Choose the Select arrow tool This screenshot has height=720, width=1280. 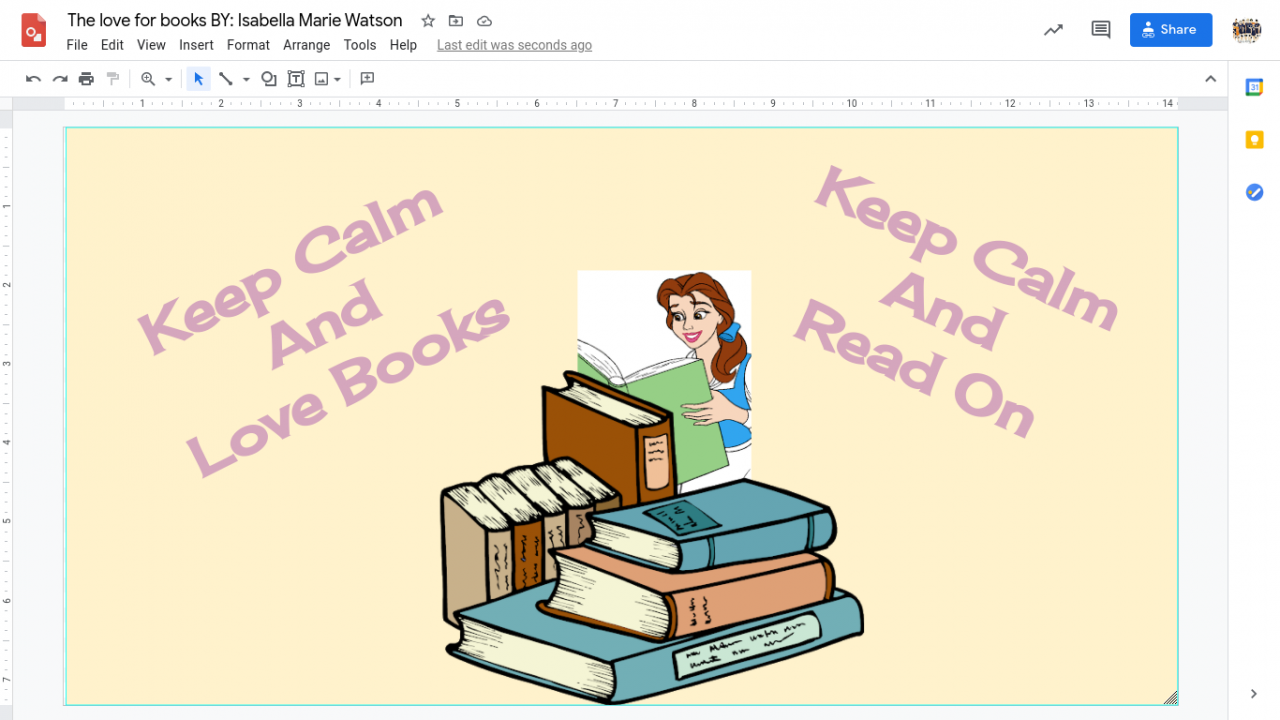199,79
